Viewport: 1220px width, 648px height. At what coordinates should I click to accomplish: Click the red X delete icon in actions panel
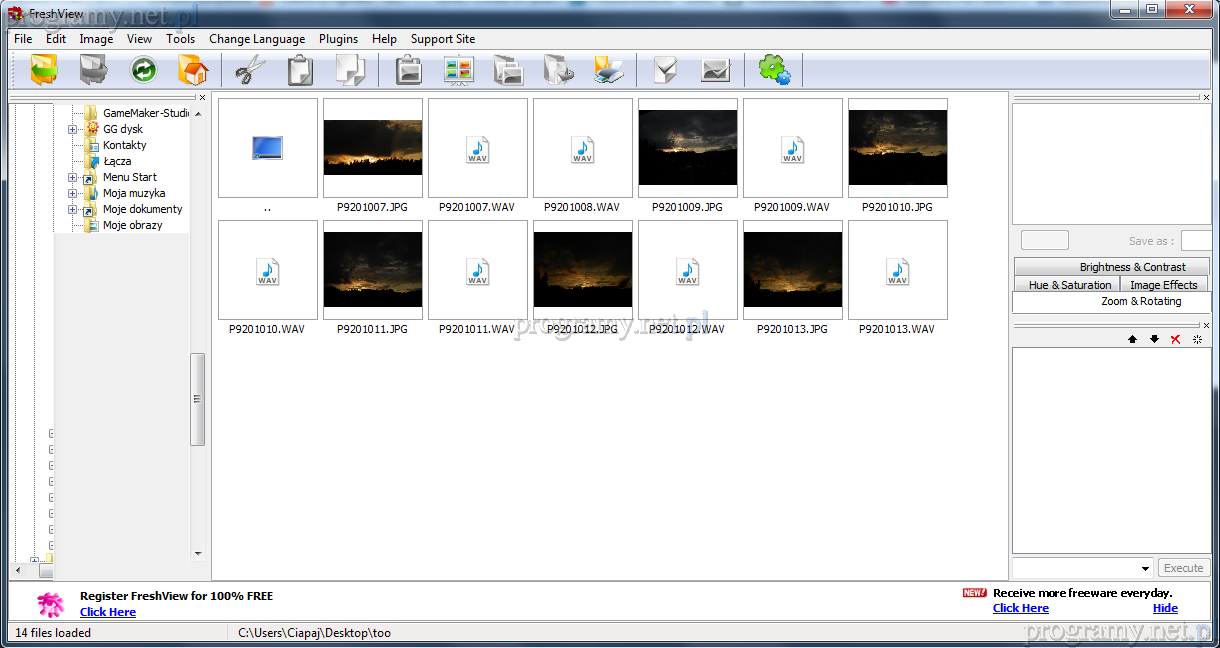point(1175,339)
